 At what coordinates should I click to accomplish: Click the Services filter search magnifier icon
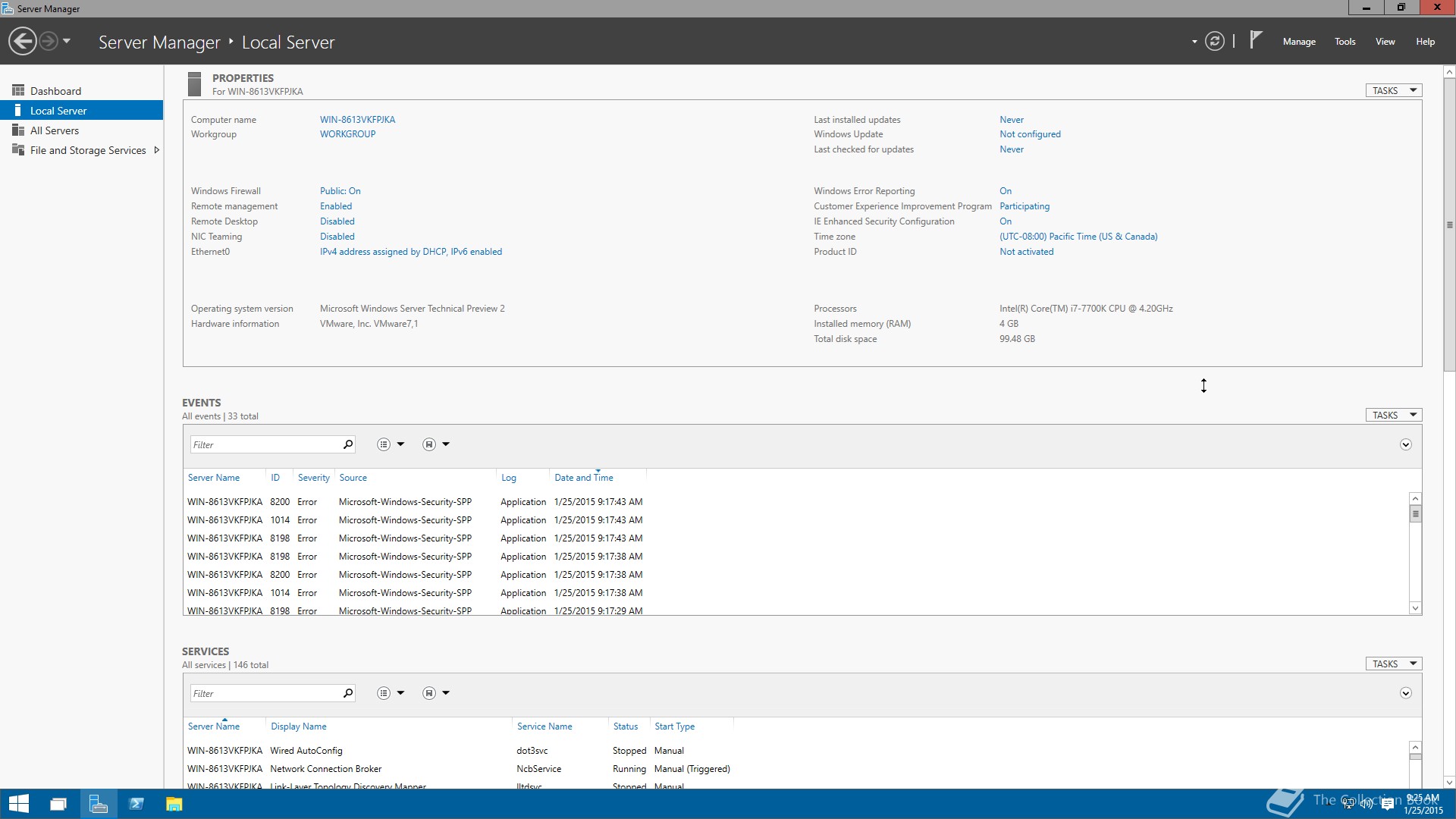point(348,693)
